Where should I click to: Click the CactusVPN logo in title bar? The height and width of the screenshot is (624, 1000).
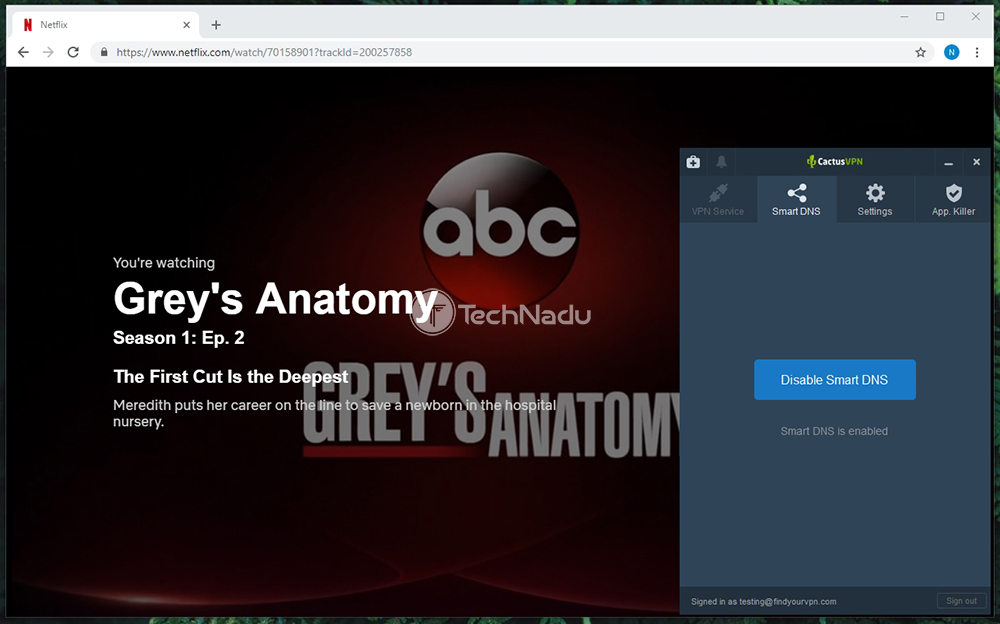835,161
